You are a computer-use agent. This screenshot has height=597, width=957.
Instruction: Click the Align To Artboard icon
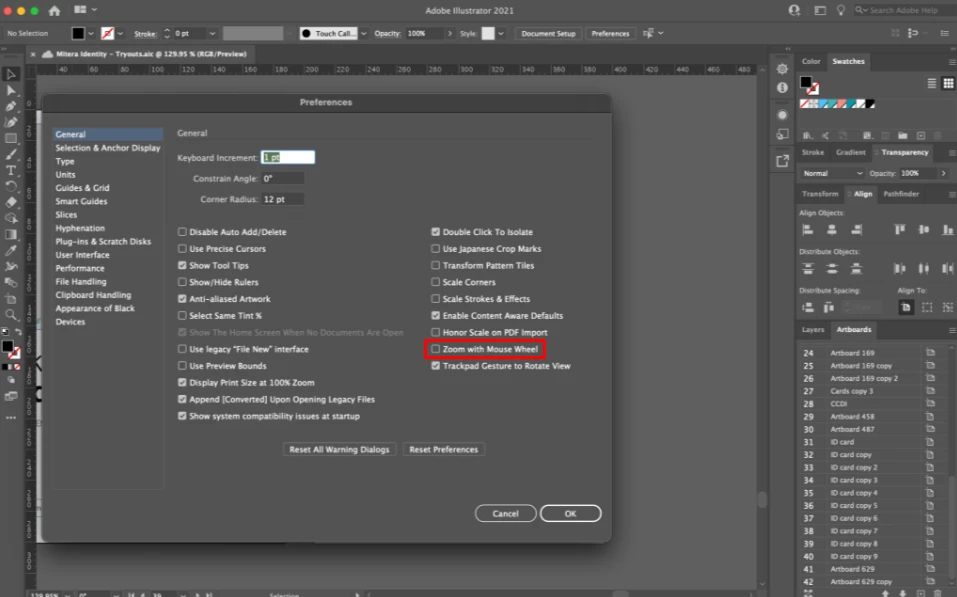(906, 307)
